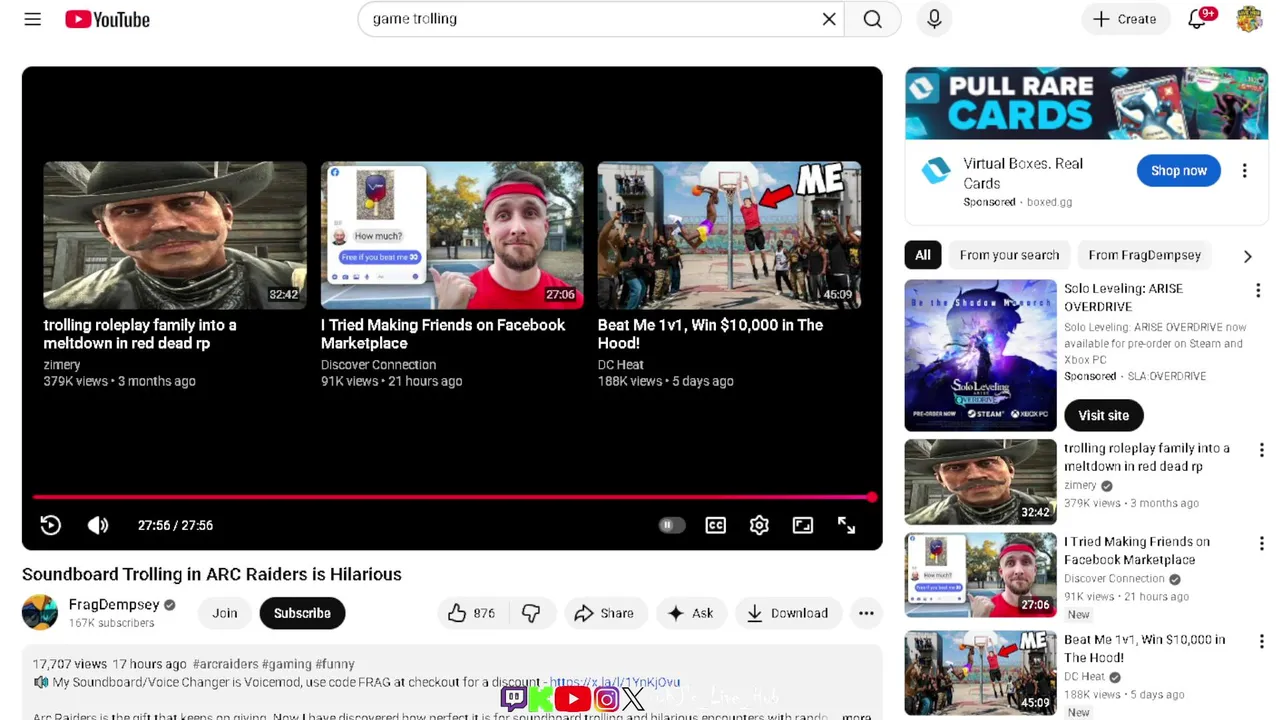Open zimery channel in sidebar

(1080, 485)
